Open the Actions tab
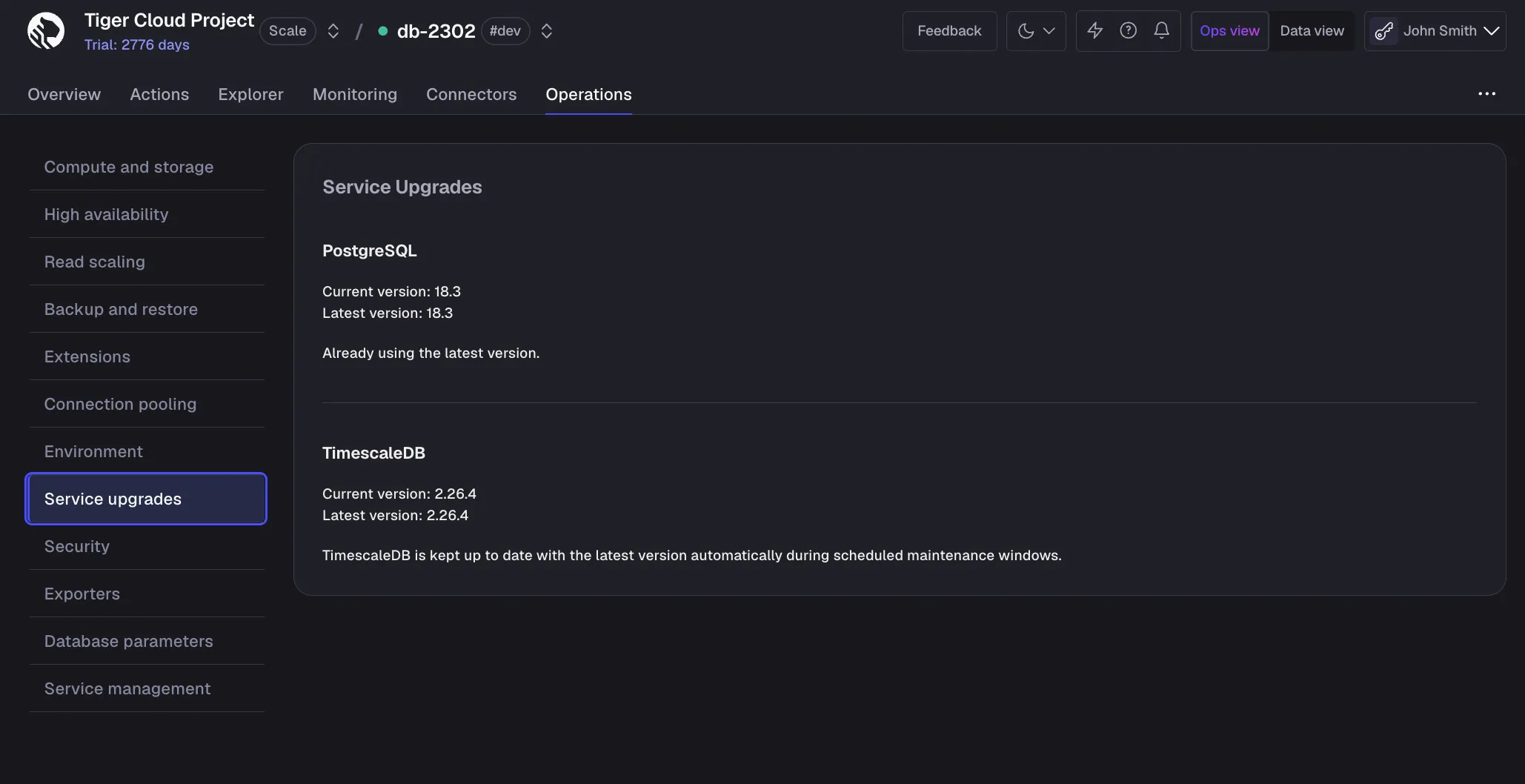 click(x=159, y=94)
